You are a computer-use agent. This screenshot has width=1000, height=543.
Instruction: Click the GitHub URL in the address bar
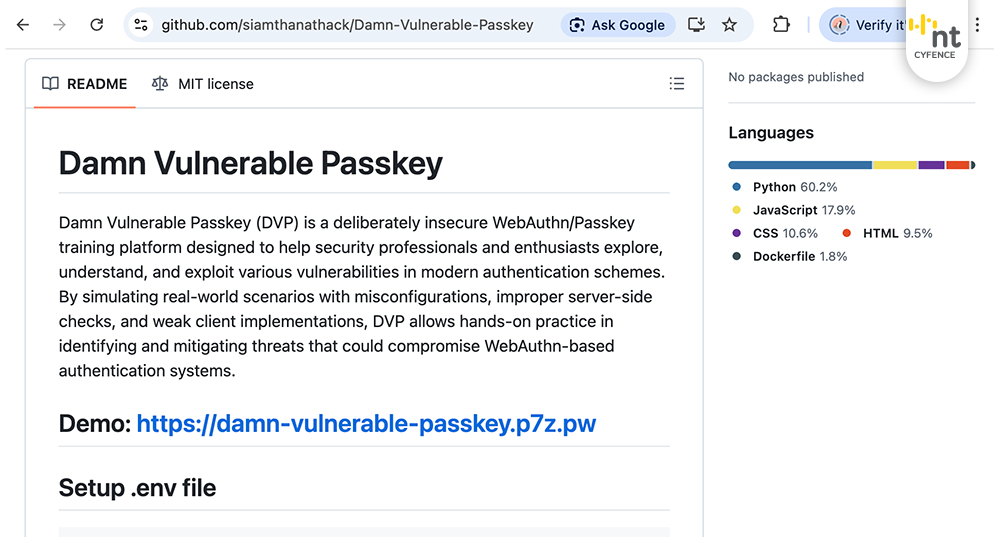[347, 25]
